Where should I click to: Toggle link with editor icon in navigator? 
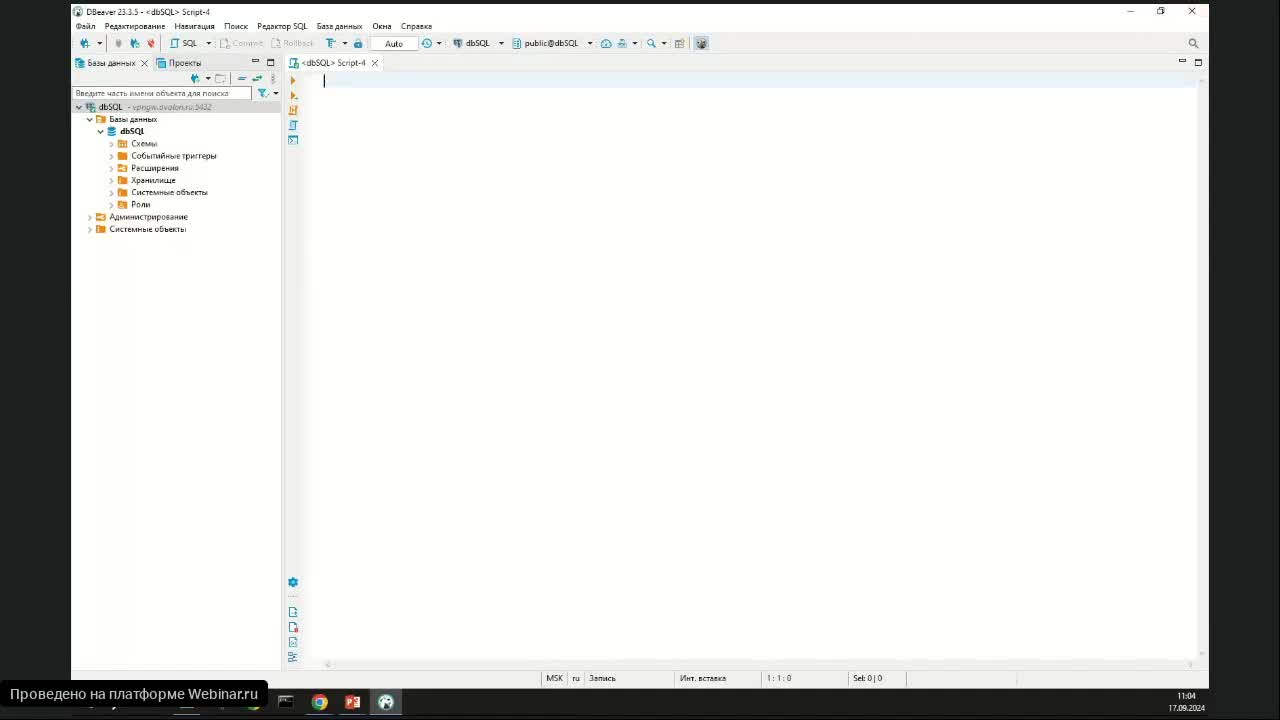(257, 78)
